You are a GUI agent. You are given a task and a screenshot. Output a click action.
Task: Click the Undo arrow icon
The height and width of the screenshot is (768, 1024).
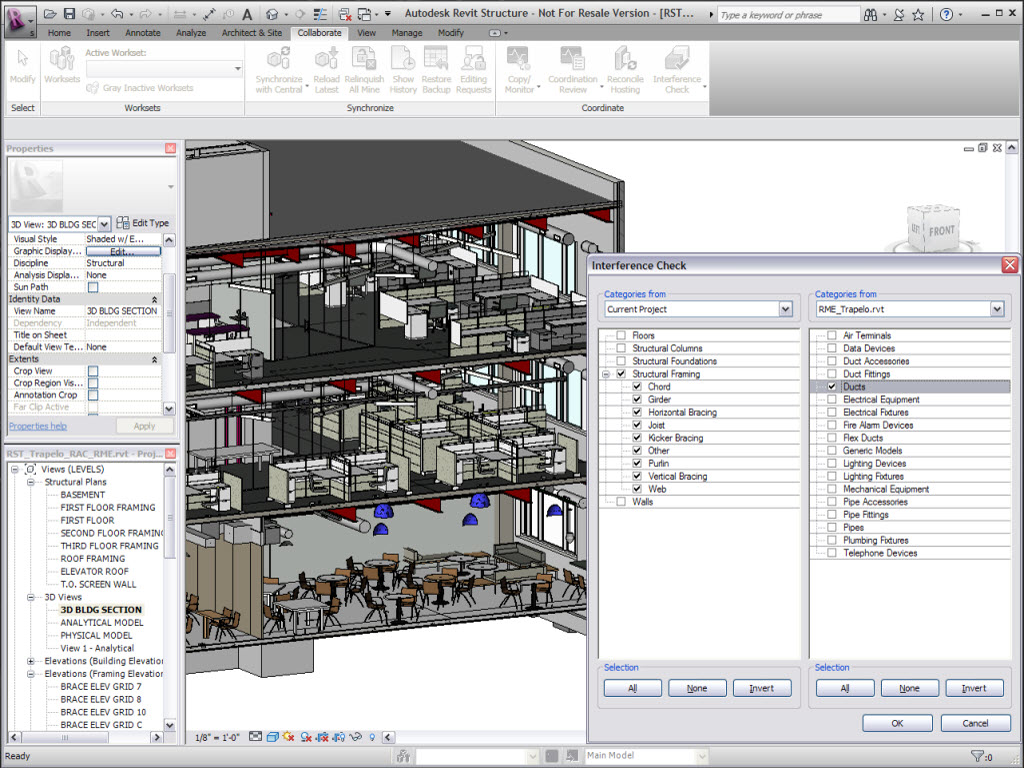117,14
